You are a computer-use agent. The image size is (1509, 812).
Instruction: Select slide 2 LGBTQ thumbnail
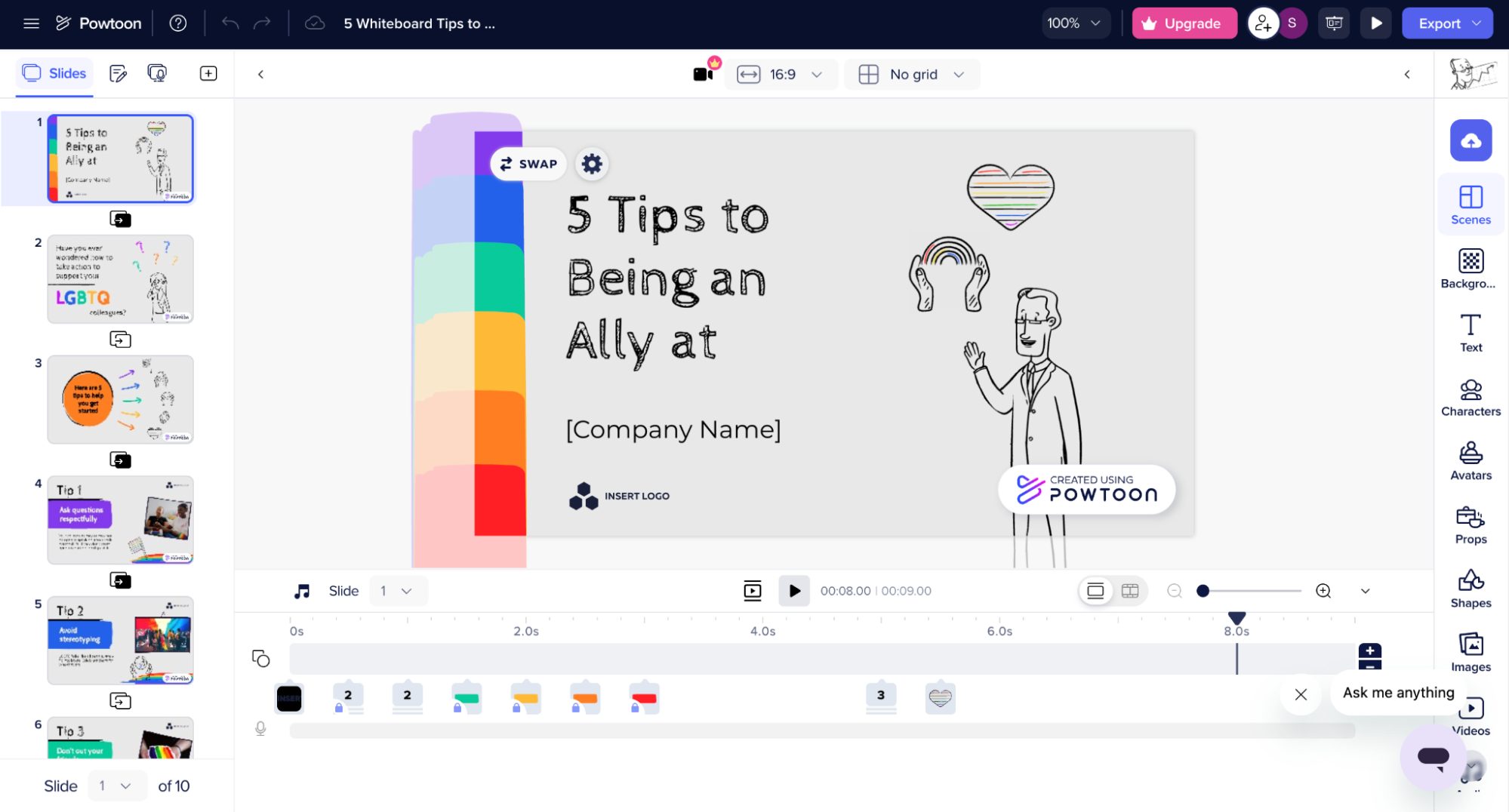(x=120, y=279)
